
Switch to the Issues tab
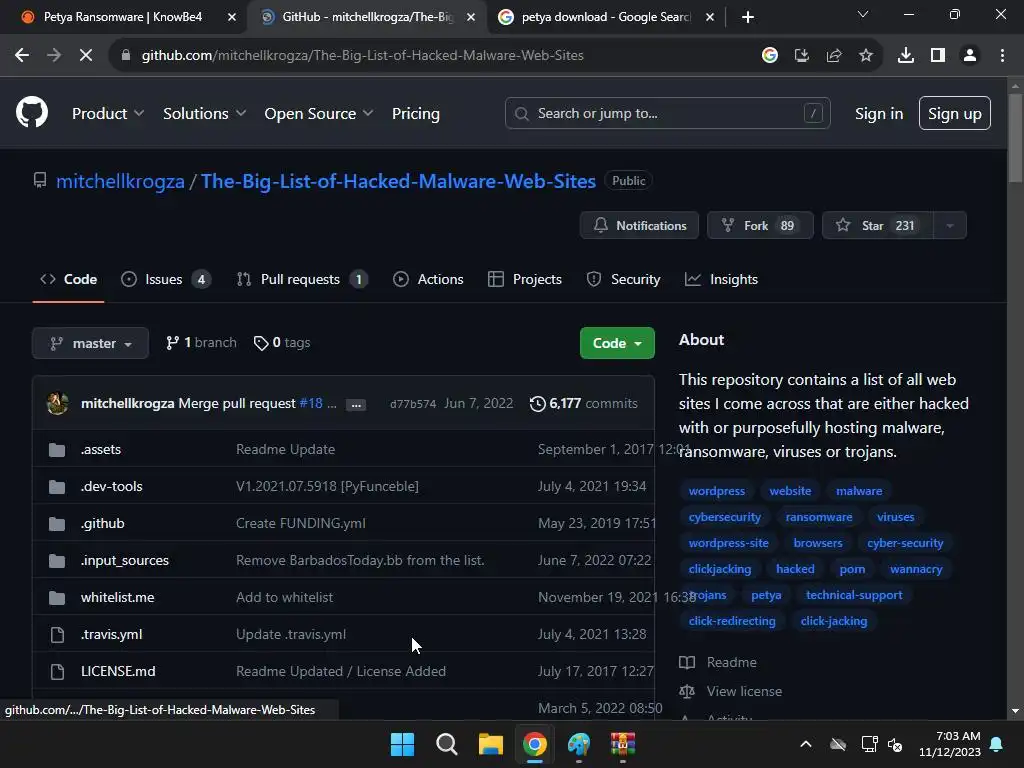click(x=166, y=280)
